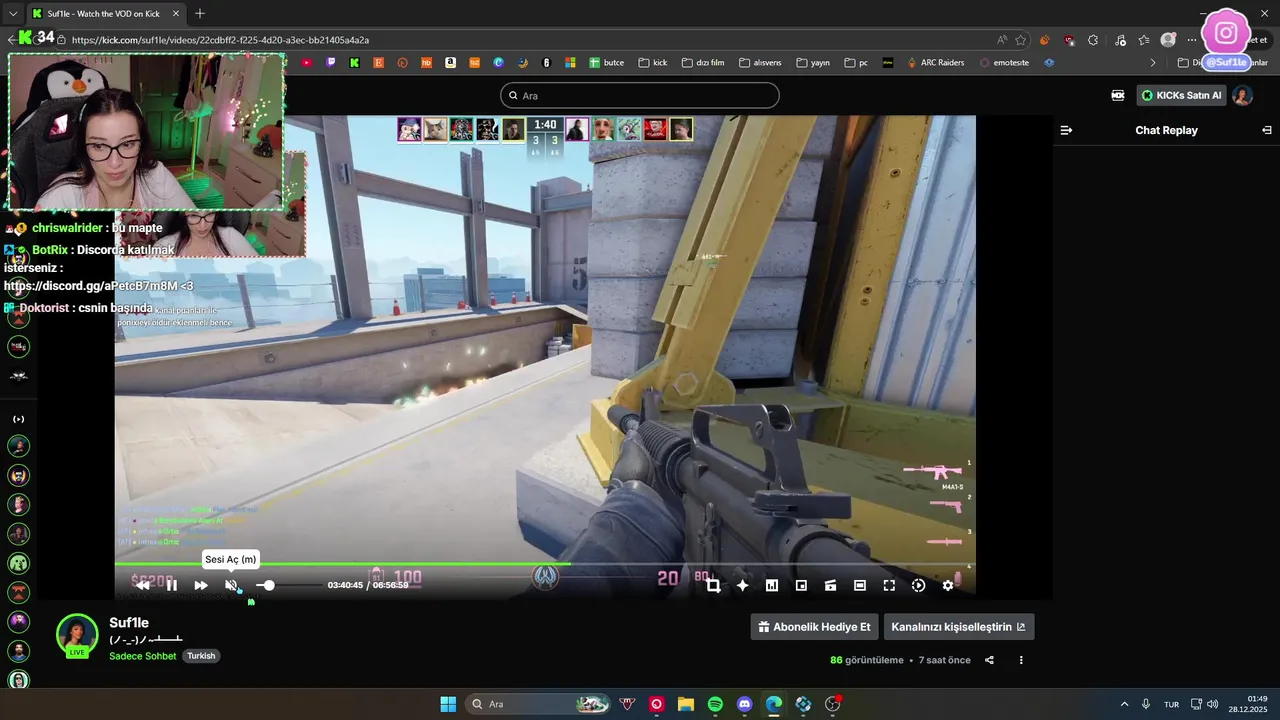Open Edge favorites list icon
Viewport: 1280px width, 720px height.
pos(1144,40)
